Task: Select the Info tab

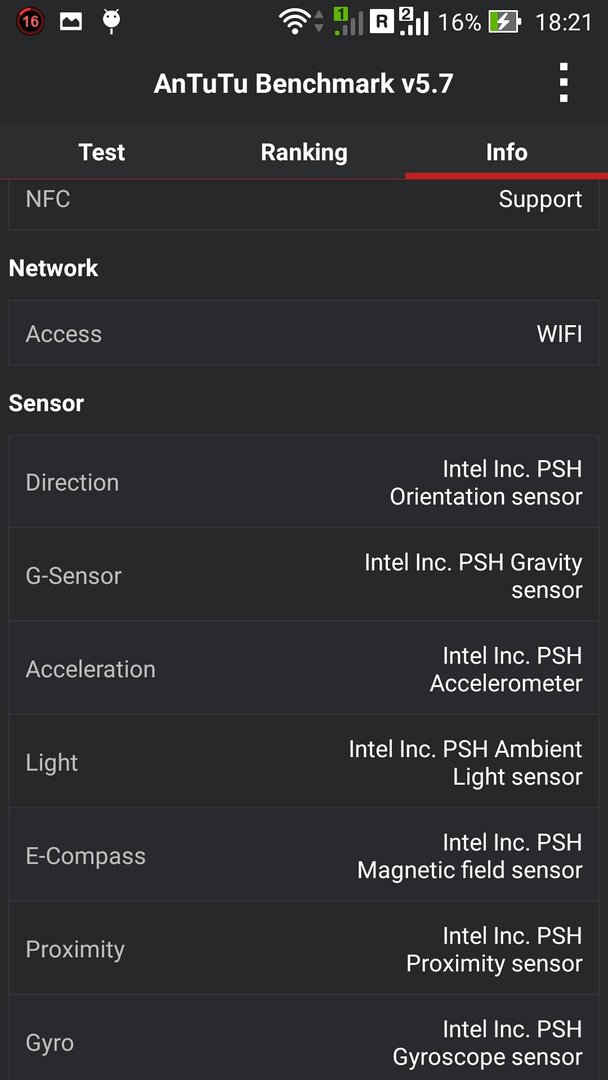Action: point(507,152)
